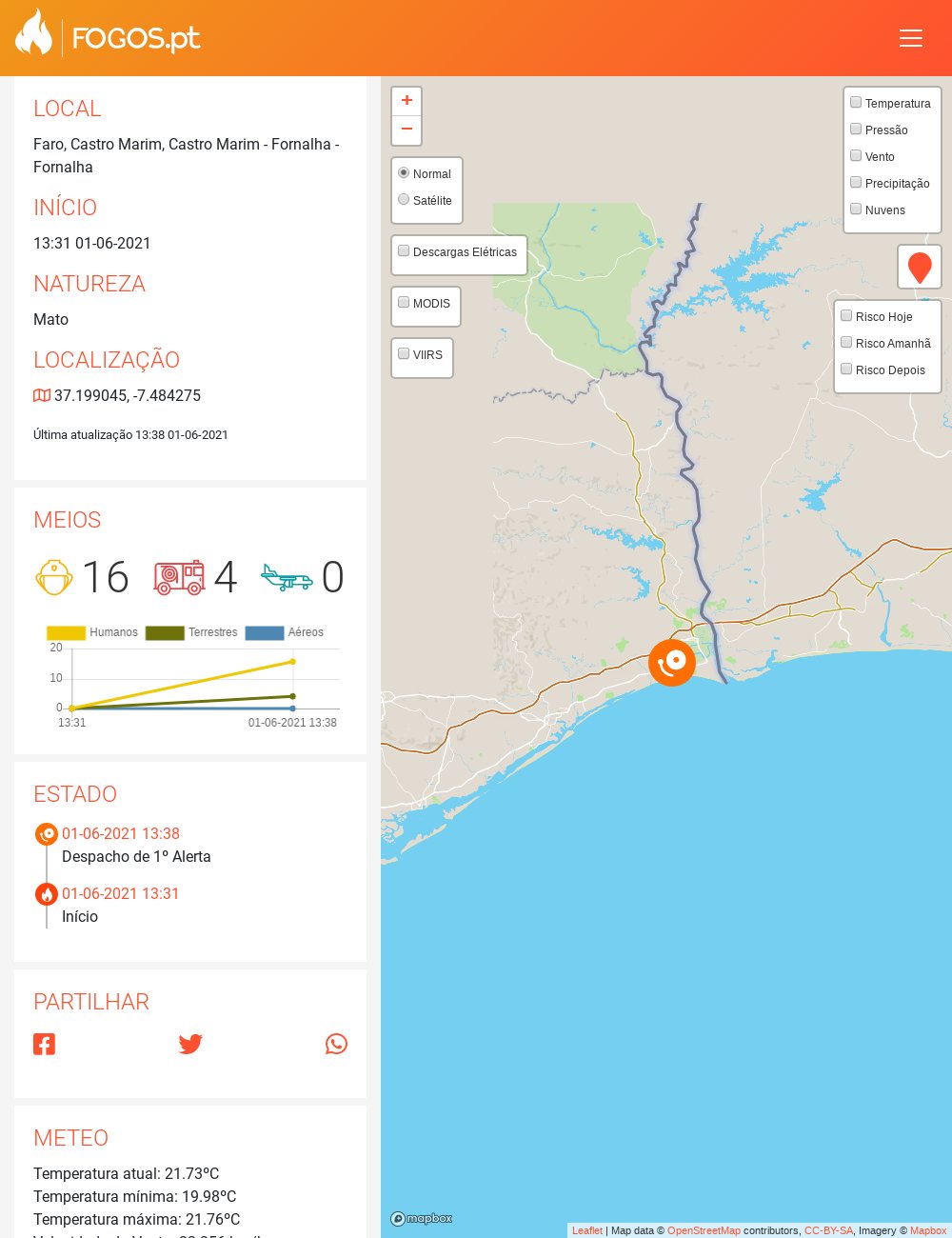Enable the VIIRS hotspot overlay

(404, 353)
